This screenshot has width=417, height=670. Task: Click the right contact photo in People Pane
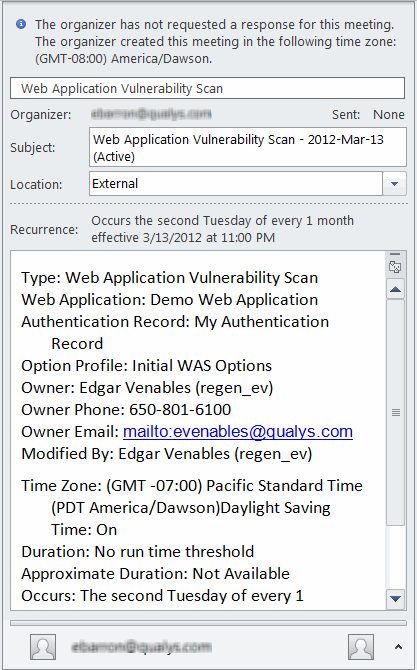click(361, 646)
